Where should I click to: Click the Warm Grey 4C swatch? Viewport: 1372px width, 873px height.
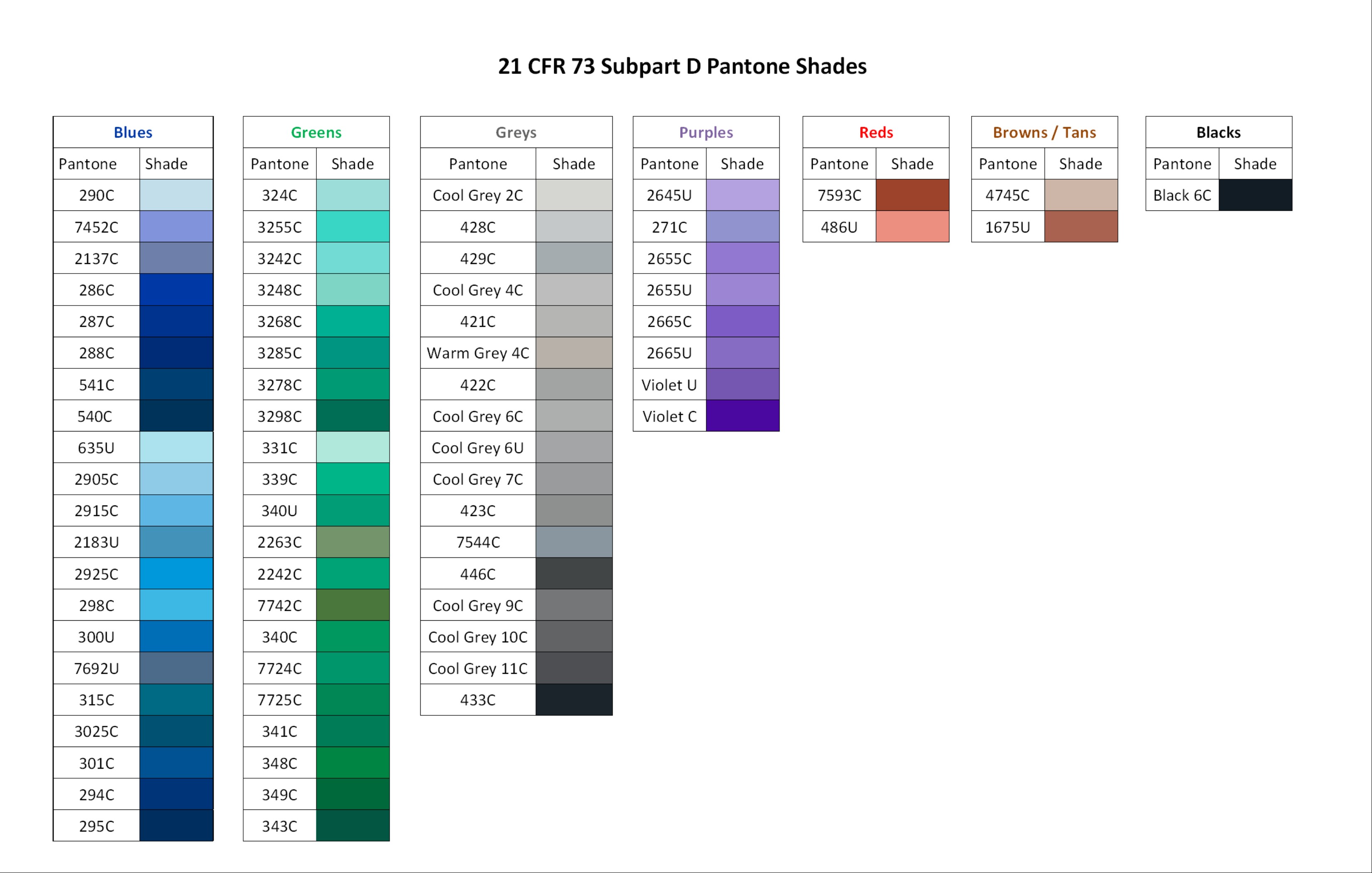pyautogui.click(x=574, y=353)
